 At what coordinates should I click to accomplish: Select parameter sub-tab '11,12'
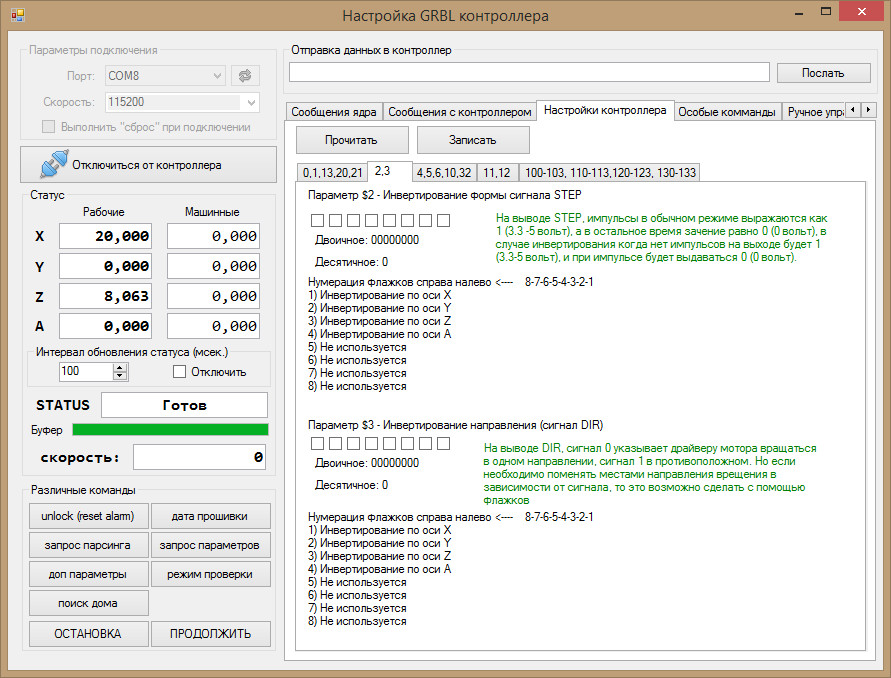click(497, 173)
